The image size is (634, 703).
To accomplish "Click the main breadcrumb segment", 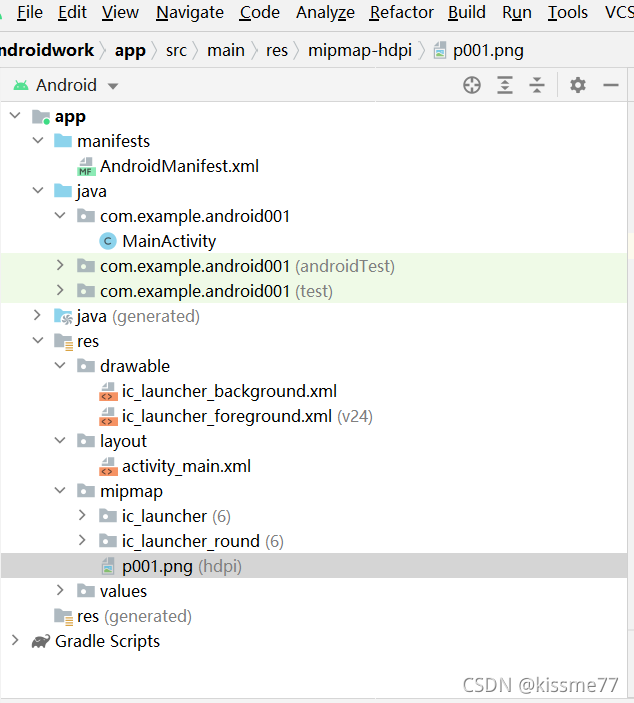I will [226, 51].
